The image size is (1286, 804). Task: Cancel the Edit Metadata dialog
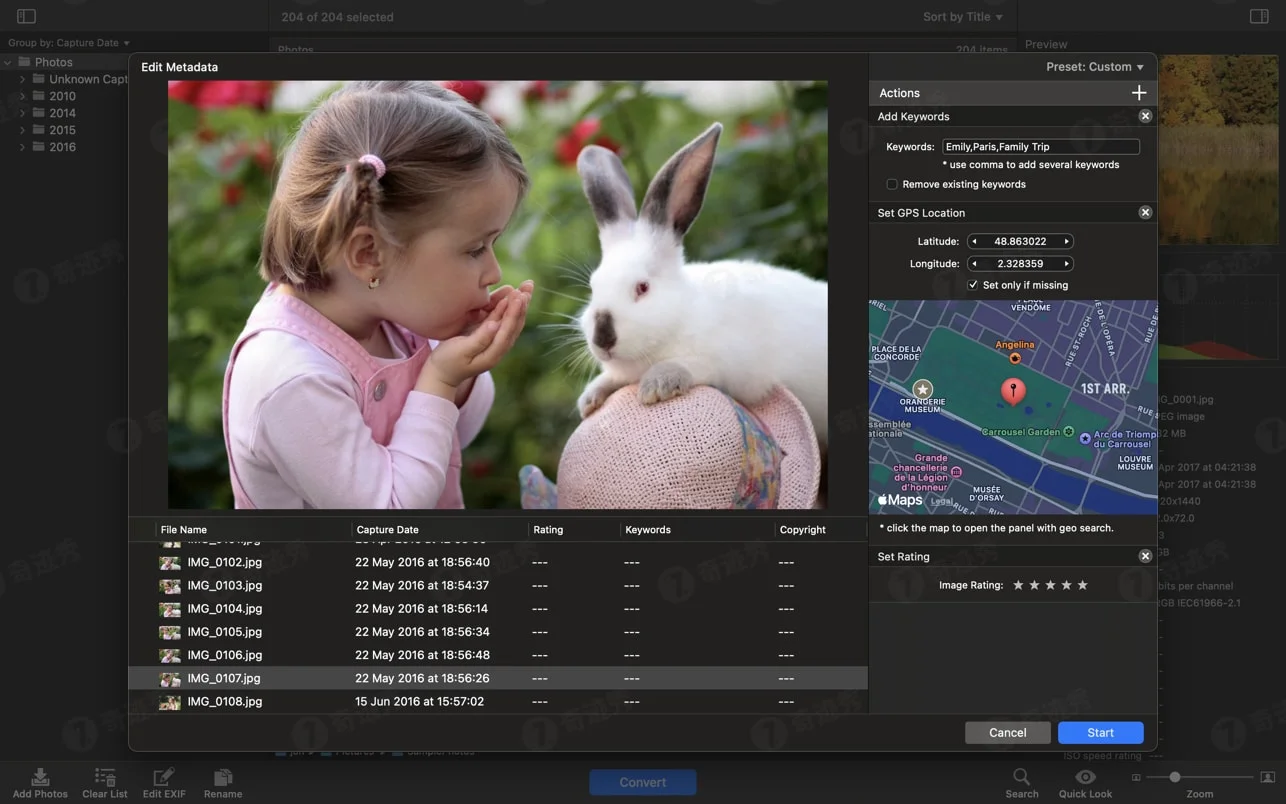(1007, 732)
